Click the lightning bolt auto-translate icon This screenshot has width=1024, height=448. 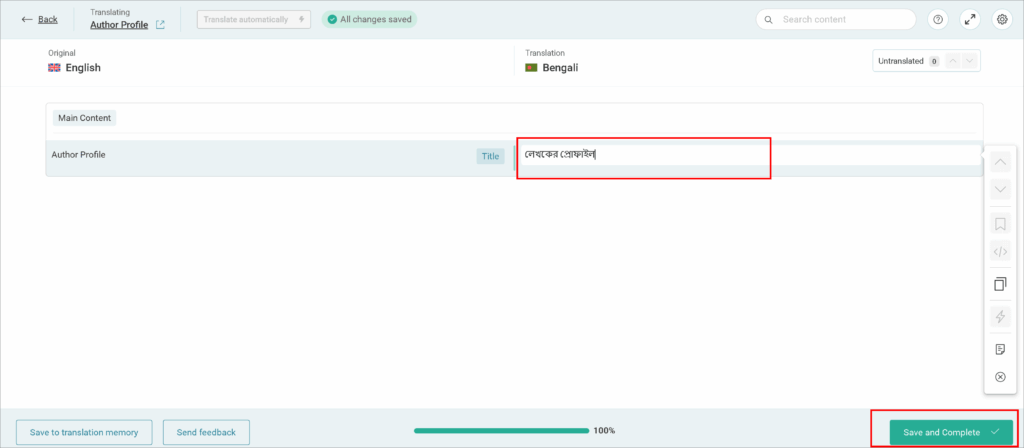click(1000, 317)
